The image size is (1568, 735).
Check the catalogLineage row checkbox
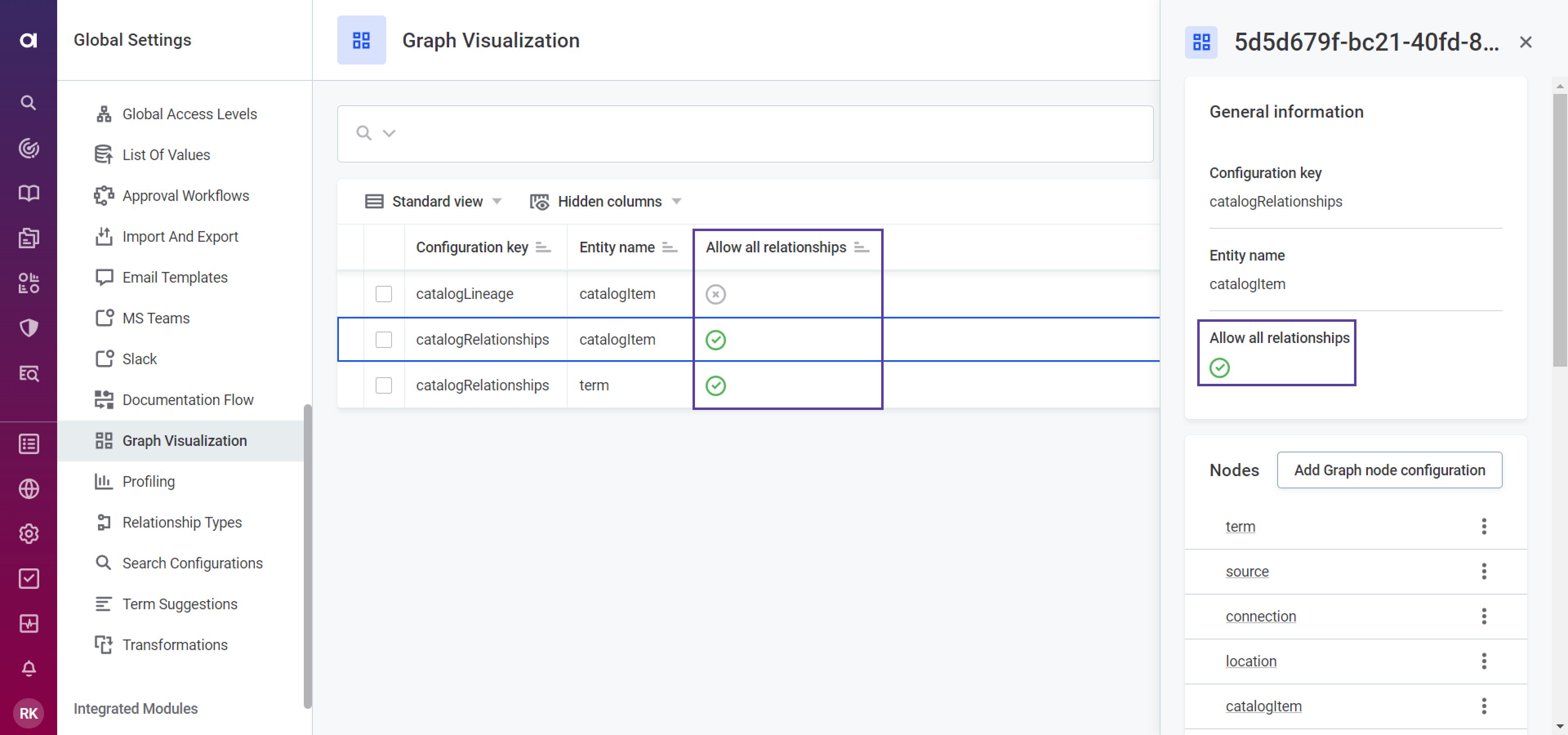383,294
